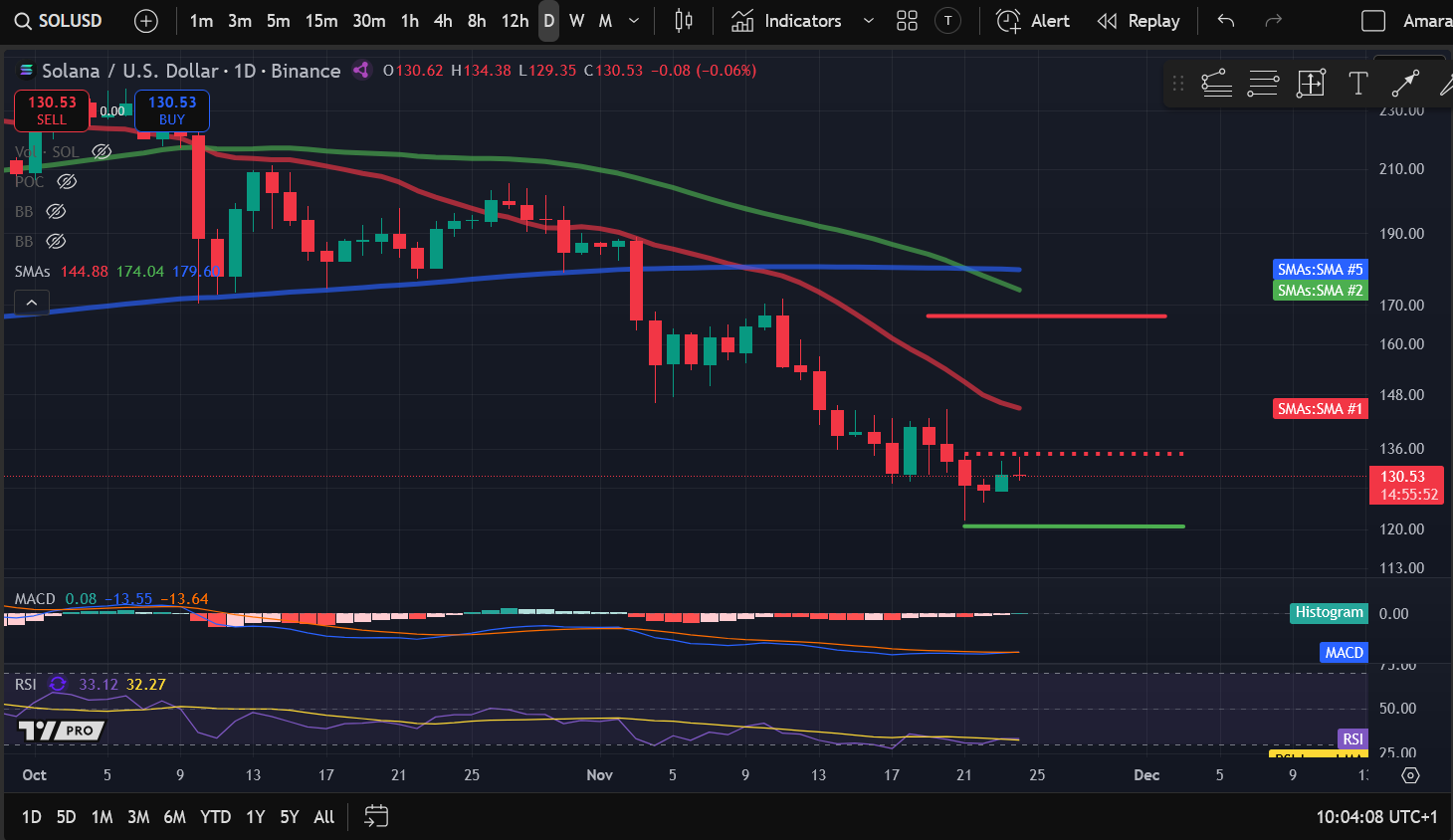Collapse the SMAs legend with its arrow
The width and height of the screenshot is (1453, 840).
pos(31,302)
